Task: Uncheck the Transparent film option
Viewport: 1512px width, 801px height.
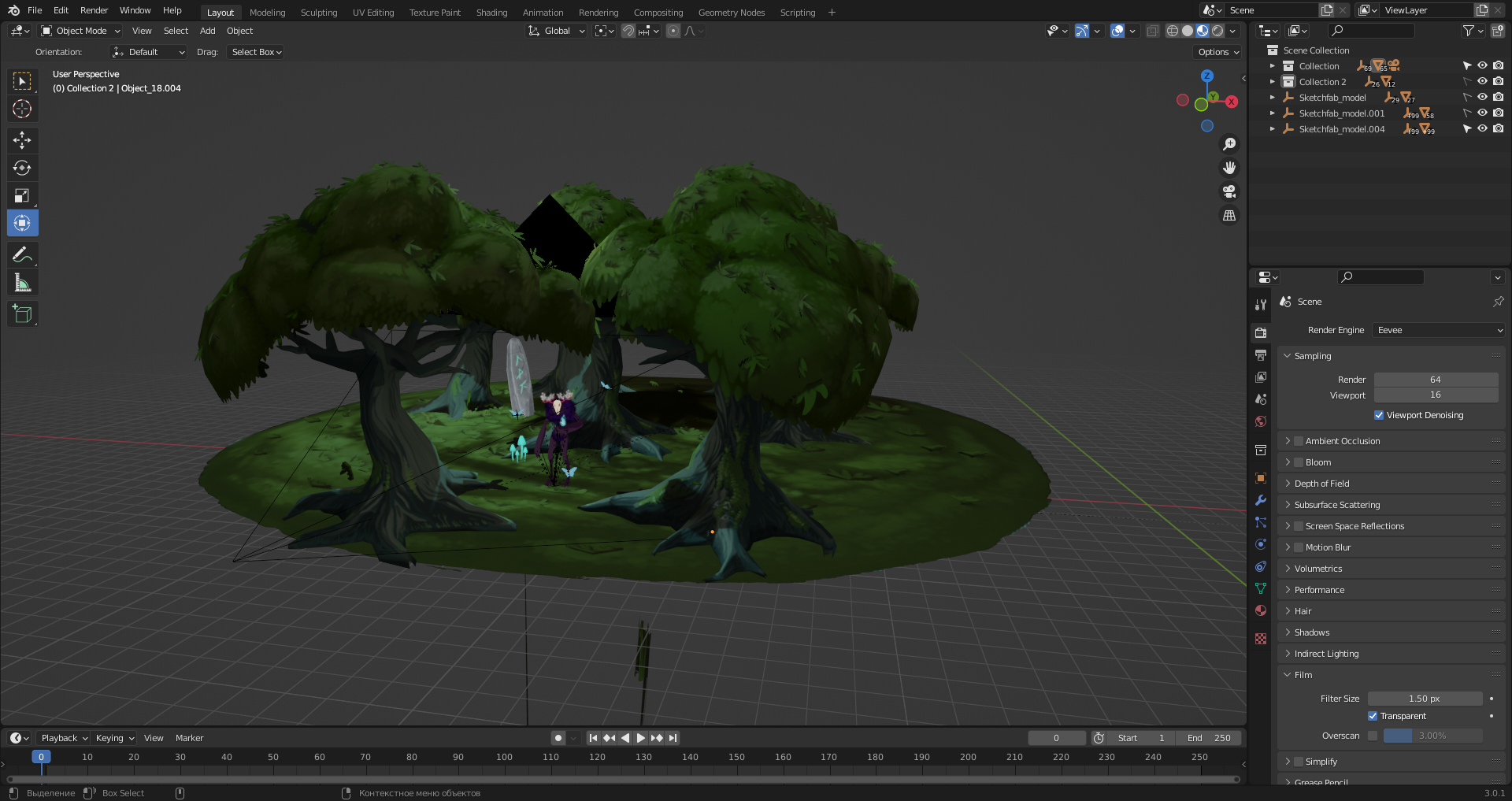Action: pos(1373,716)
